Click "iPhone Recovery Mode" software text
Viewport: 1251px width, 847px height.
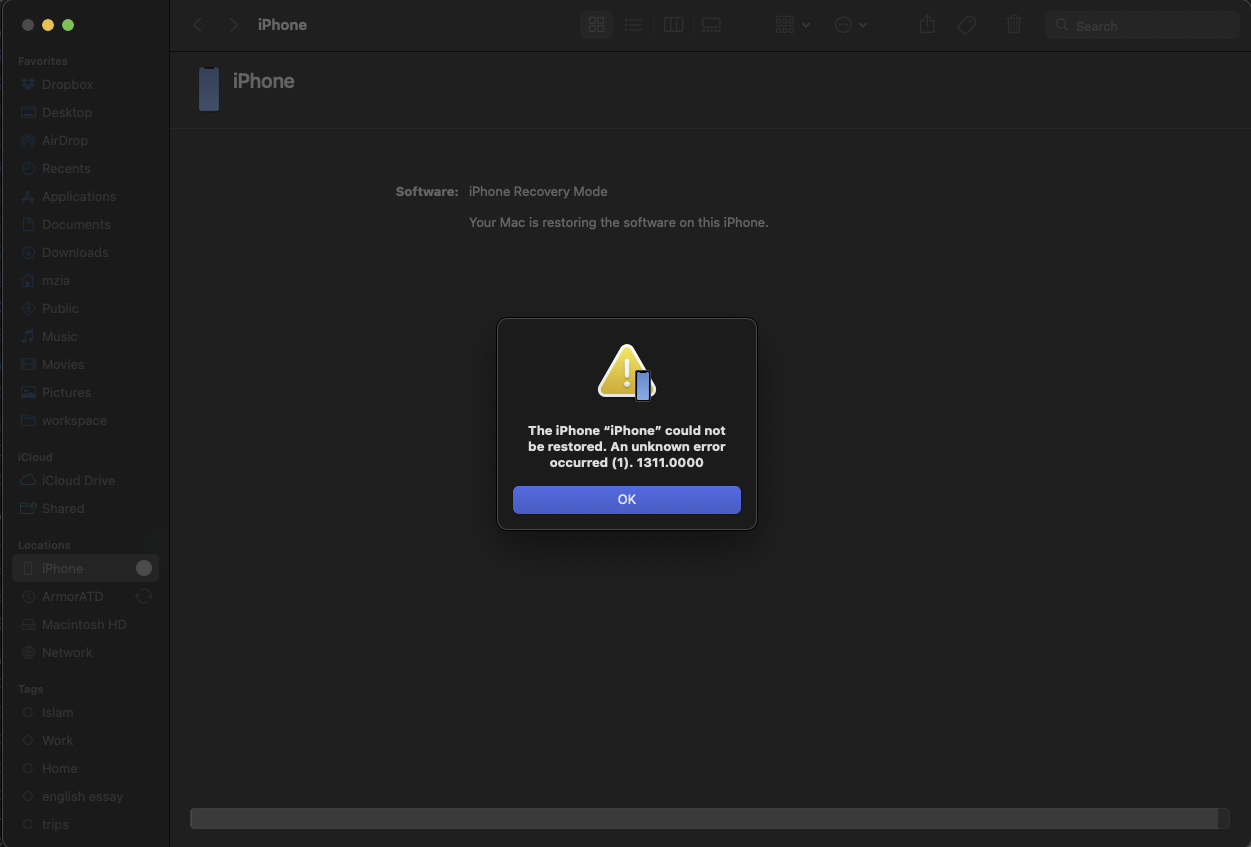click(x=538, y=191)
